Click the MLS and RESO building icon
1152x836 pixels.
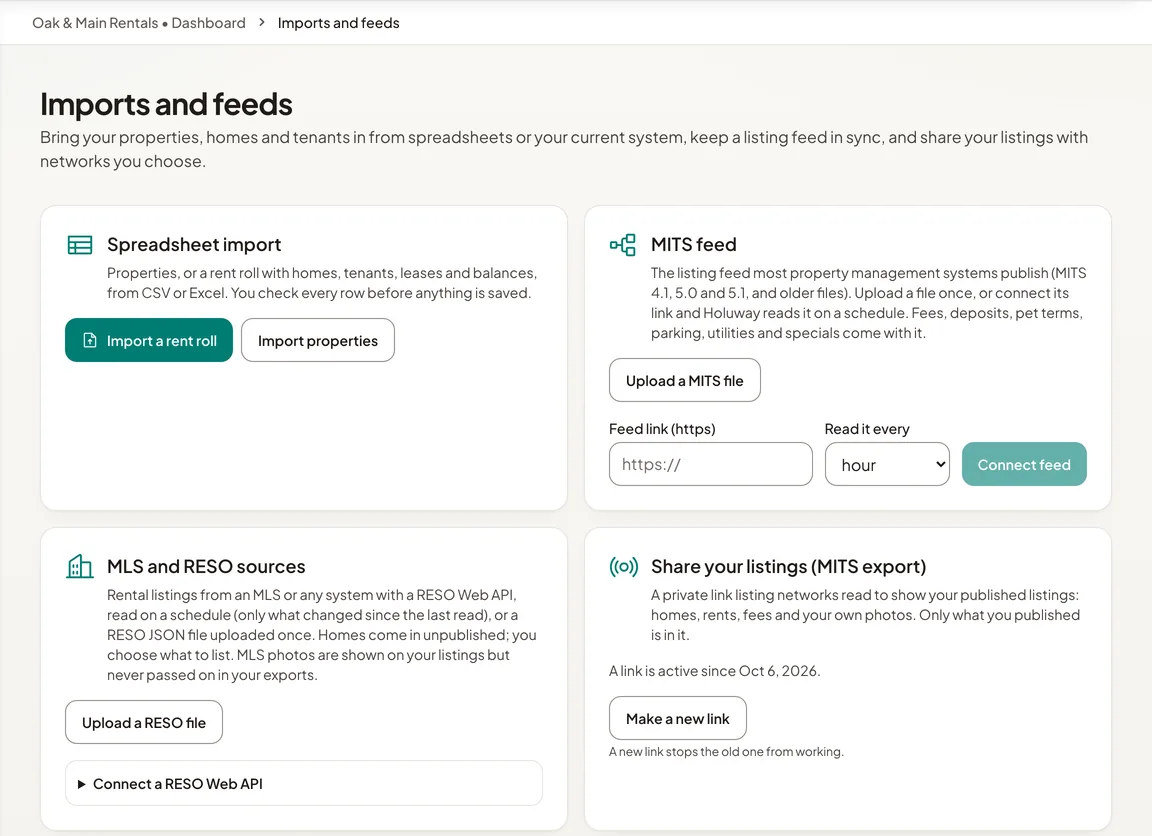pos(79,566)
